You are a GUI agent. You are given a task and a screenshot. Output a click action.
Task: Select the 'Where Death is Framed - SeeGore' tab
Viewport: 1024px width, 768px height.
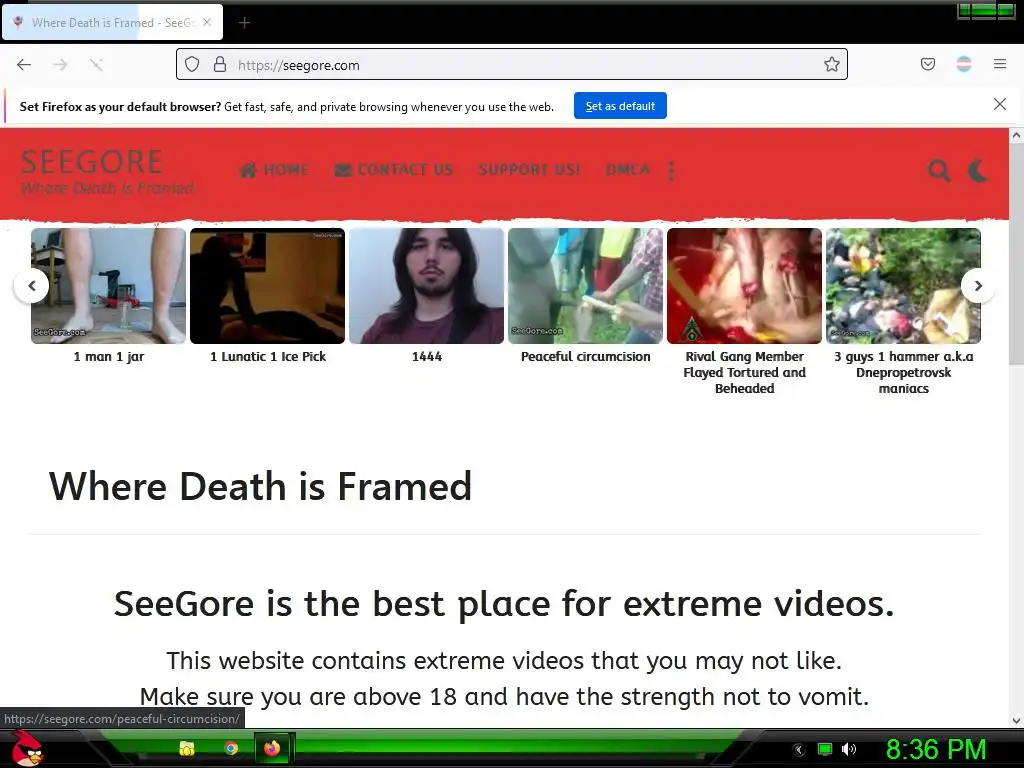point(112,22)
